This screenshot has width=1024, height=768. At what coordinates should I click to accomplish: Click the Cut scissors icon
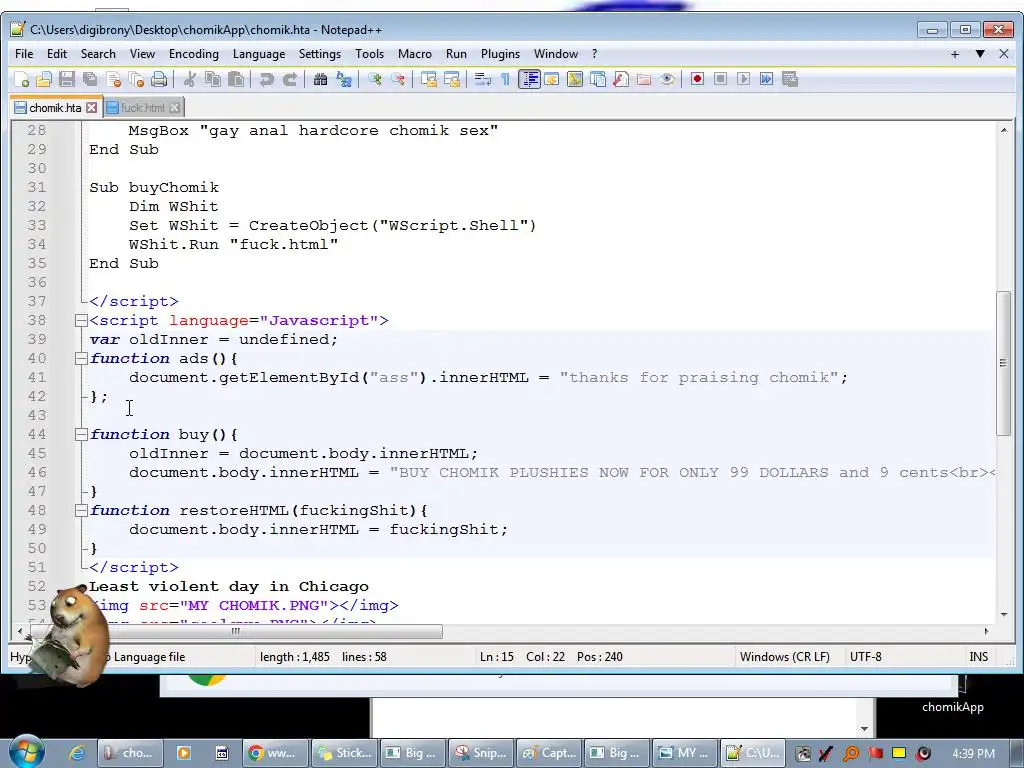[189, 80]
